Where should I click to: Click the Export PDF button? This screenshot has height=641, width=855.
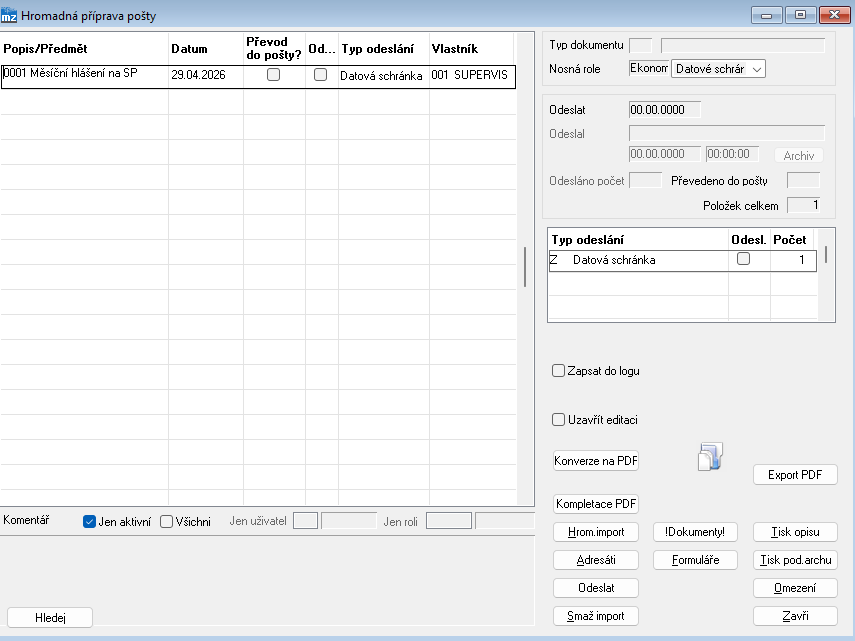tap(795, 475)
